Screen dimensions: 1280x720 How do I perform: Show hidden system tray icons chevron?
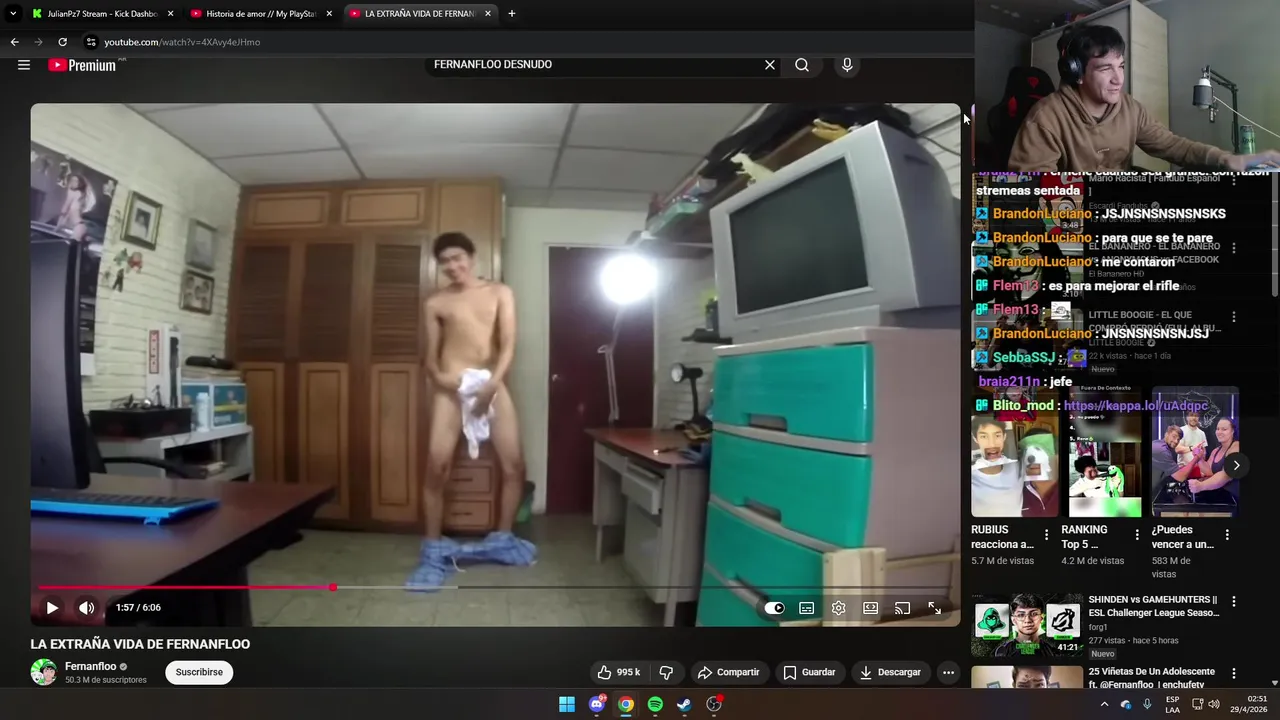tap(1104, 704)
